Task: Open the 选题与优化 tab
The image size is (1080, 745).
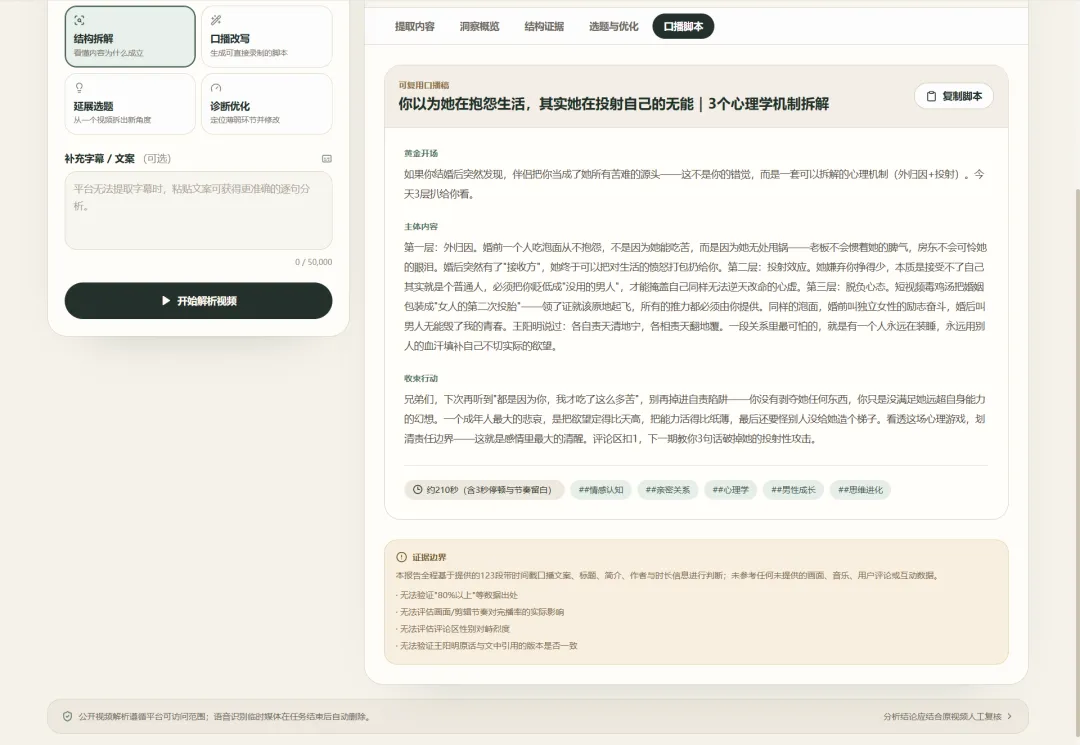Action: (613, 26)
